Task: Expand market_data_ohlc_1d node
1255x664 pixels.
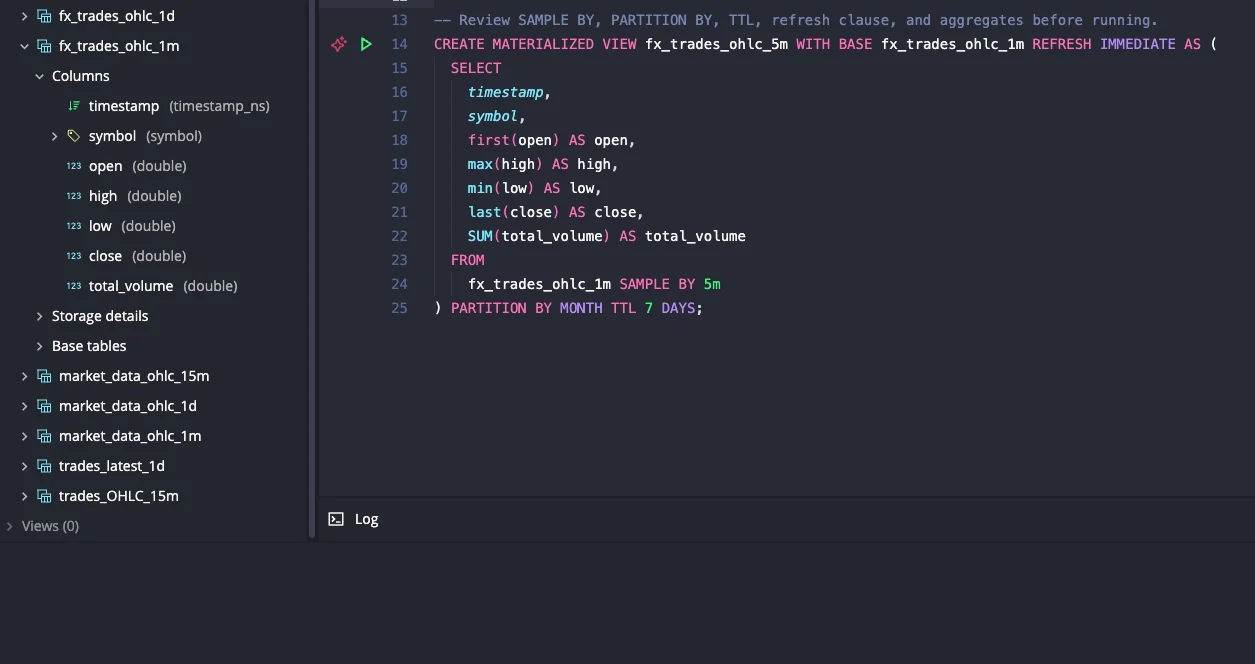Action: pos(25,406)
